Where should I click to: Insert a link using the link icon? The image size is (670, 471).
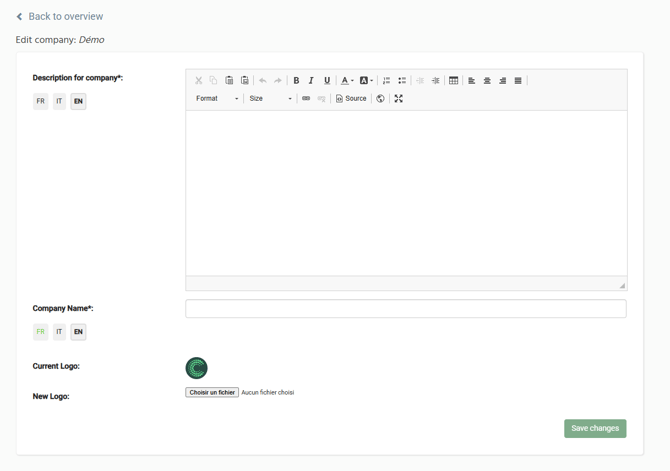point(306,99)
